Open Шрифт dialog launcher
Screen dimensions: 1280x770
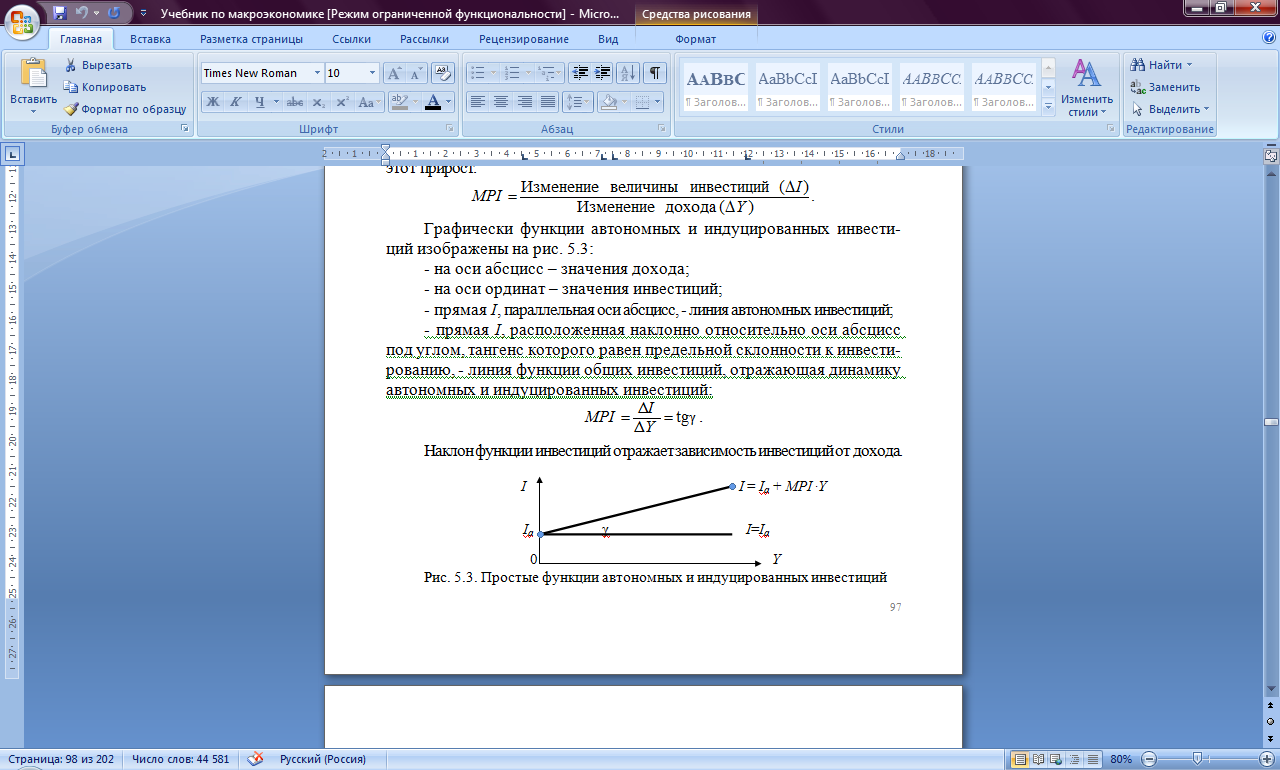pos(448,129)
